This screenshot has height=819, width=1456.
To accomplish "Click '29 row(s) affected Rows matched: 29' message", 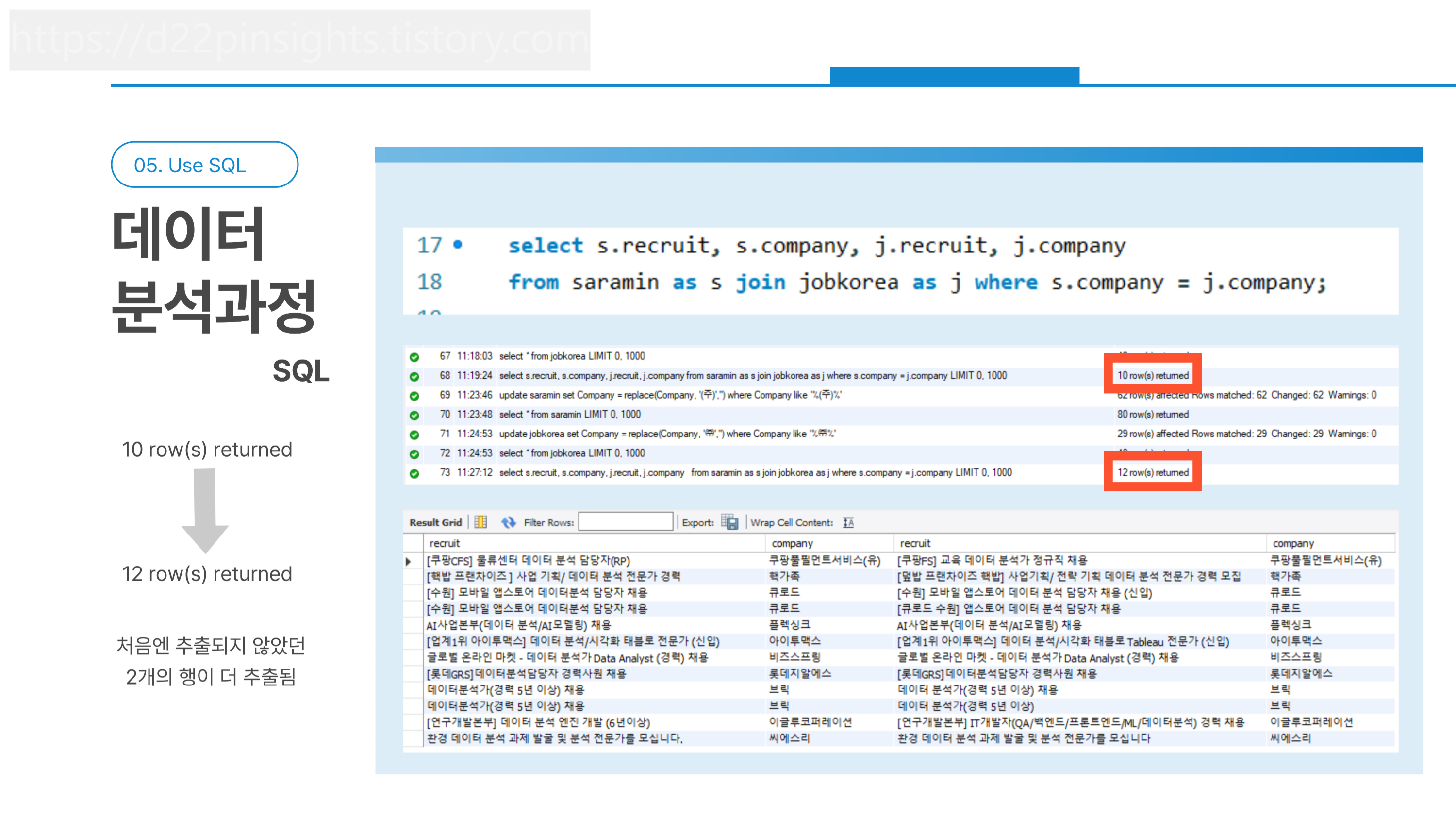I will [1247, 434].
